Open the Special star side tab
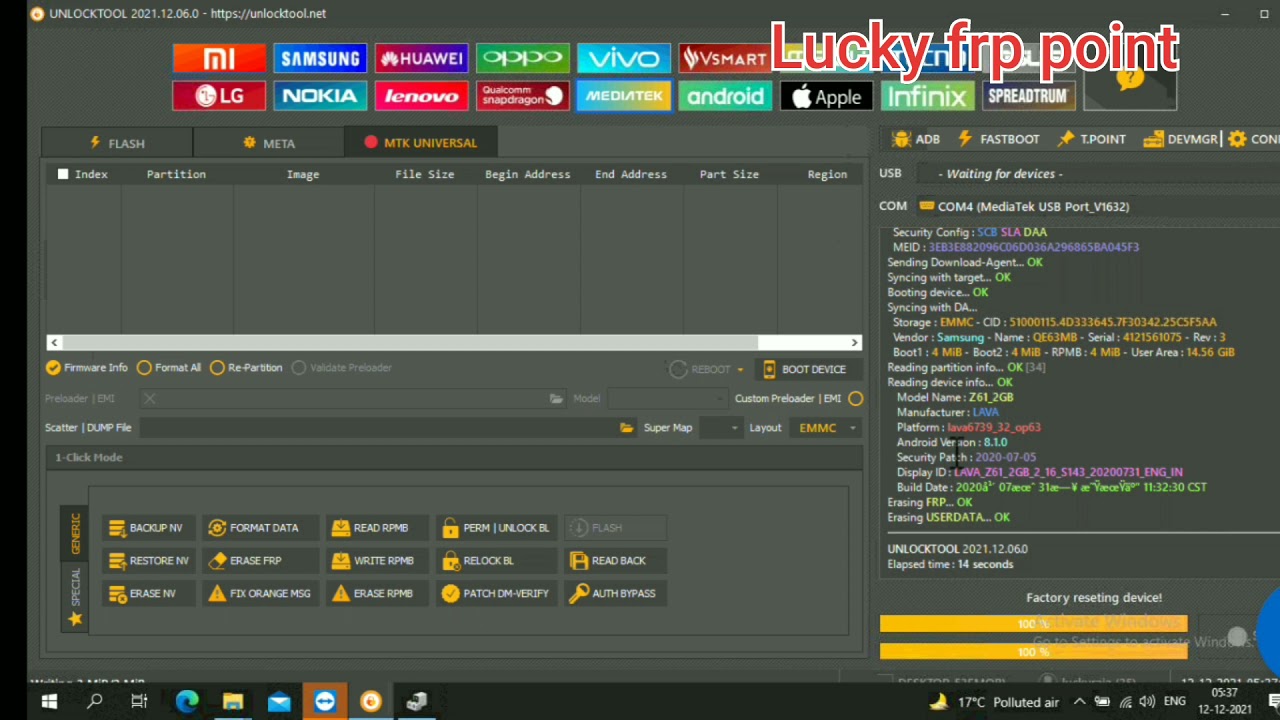 click(x=75, y=598)
